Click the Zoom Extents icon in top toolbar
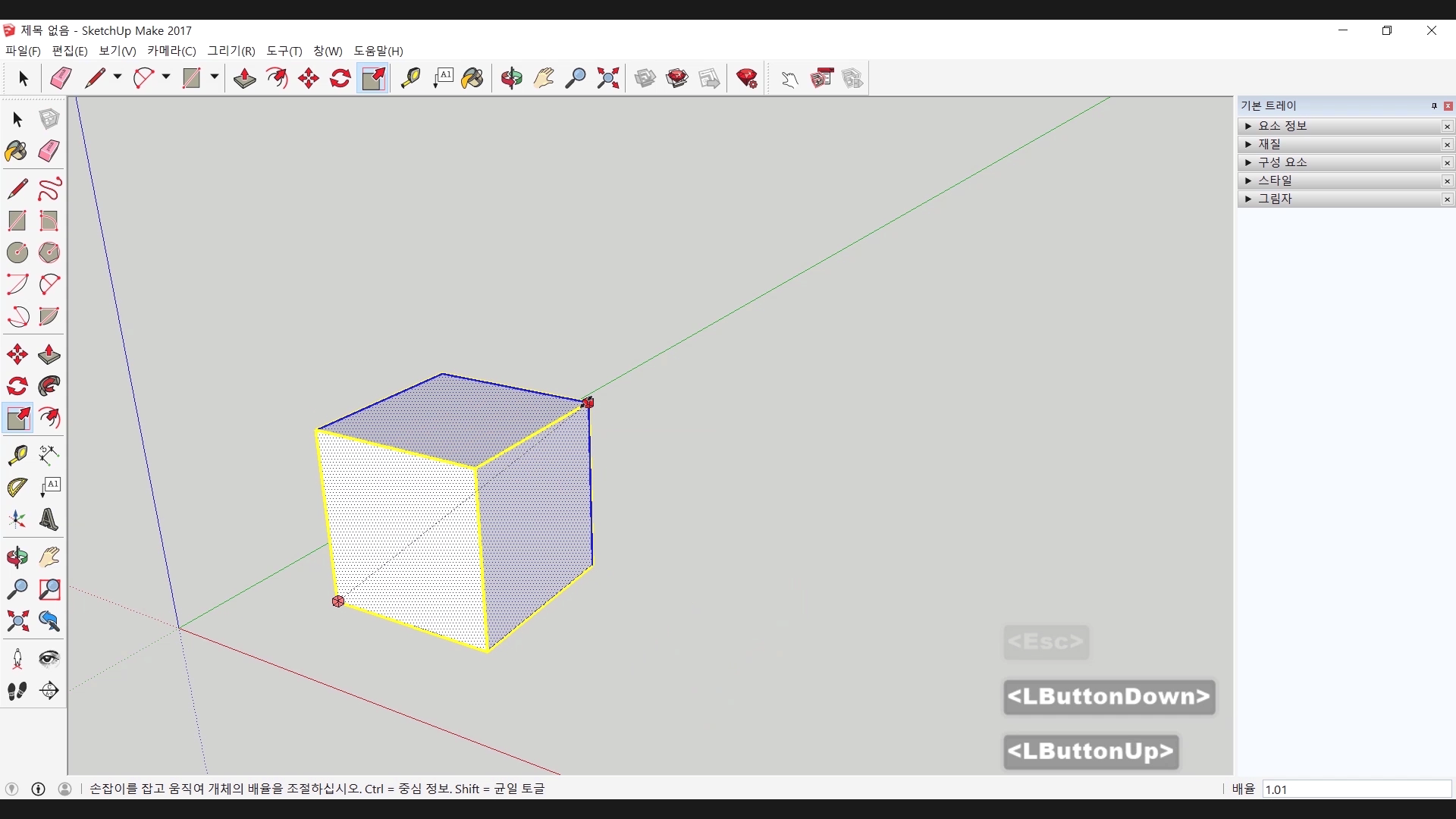Screen dimensions: 1456x819 coord(607,78)
